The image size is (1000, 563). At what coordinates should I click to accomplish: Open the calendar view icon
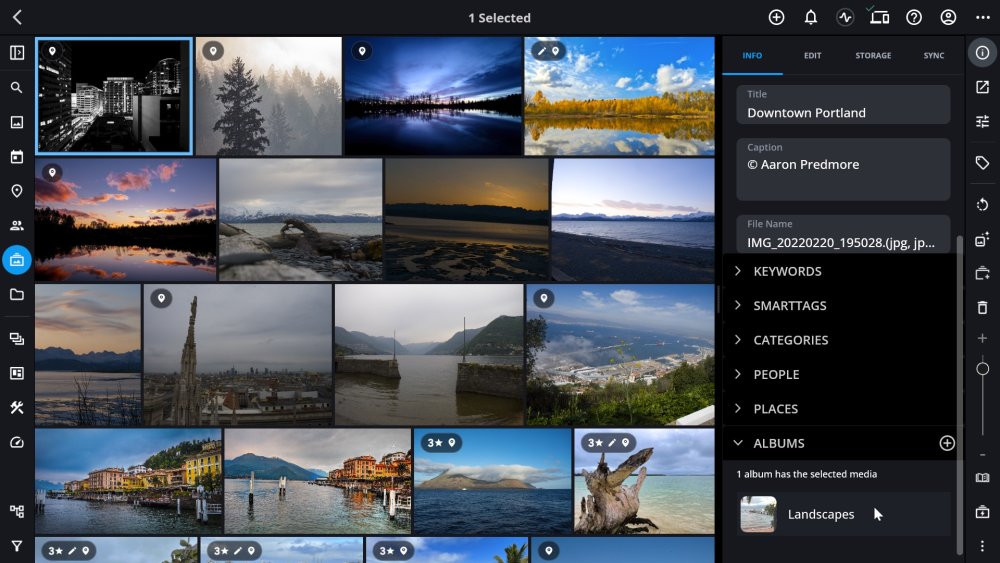[17, 156]
